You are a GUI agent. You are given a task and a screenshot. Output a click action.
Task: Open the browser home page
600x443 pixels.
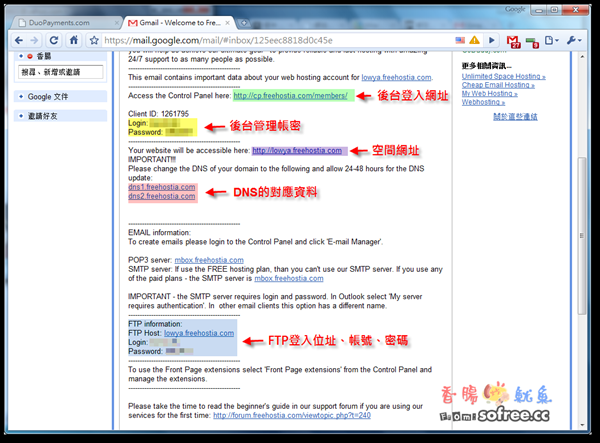coord(73,40)
